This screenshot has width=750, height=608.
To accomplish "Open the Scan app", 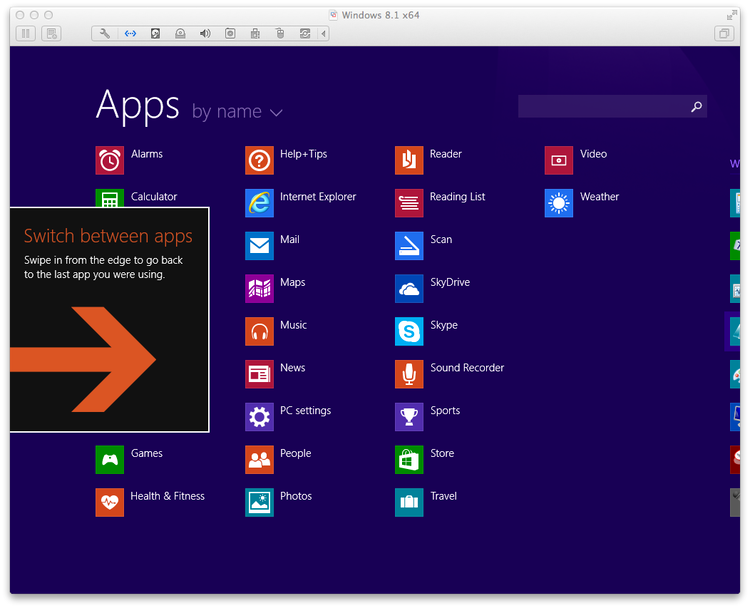I will pos(409,246).
